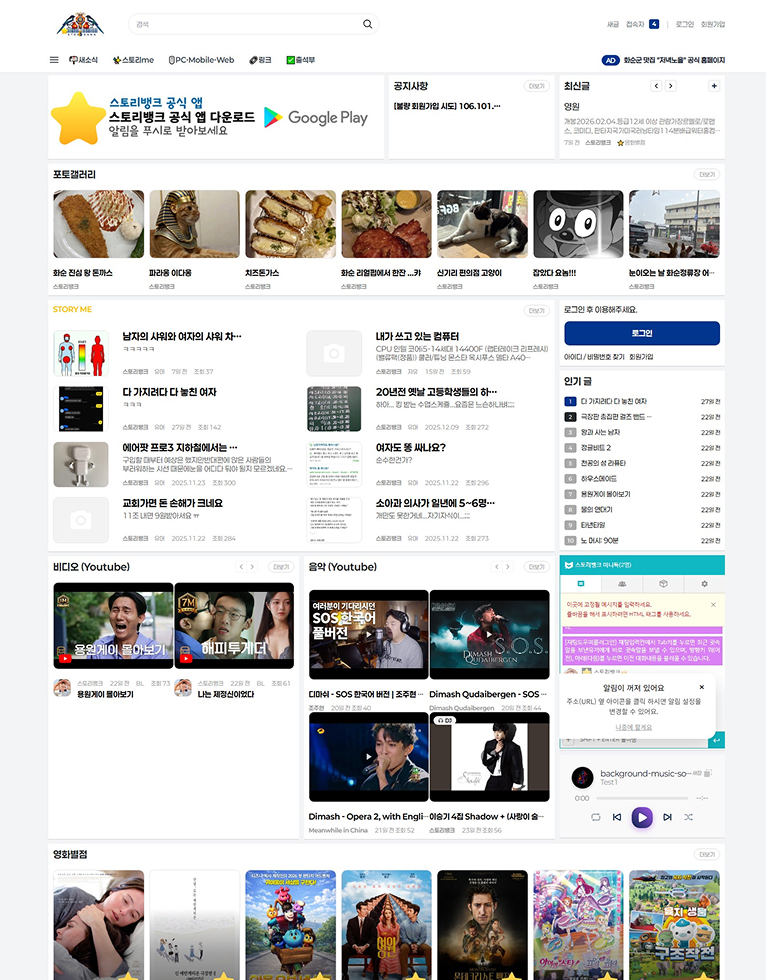Show next item in 최신글 panel
Image resolution: width=766 pixels, height=980 pixels.
pos(671,86)
